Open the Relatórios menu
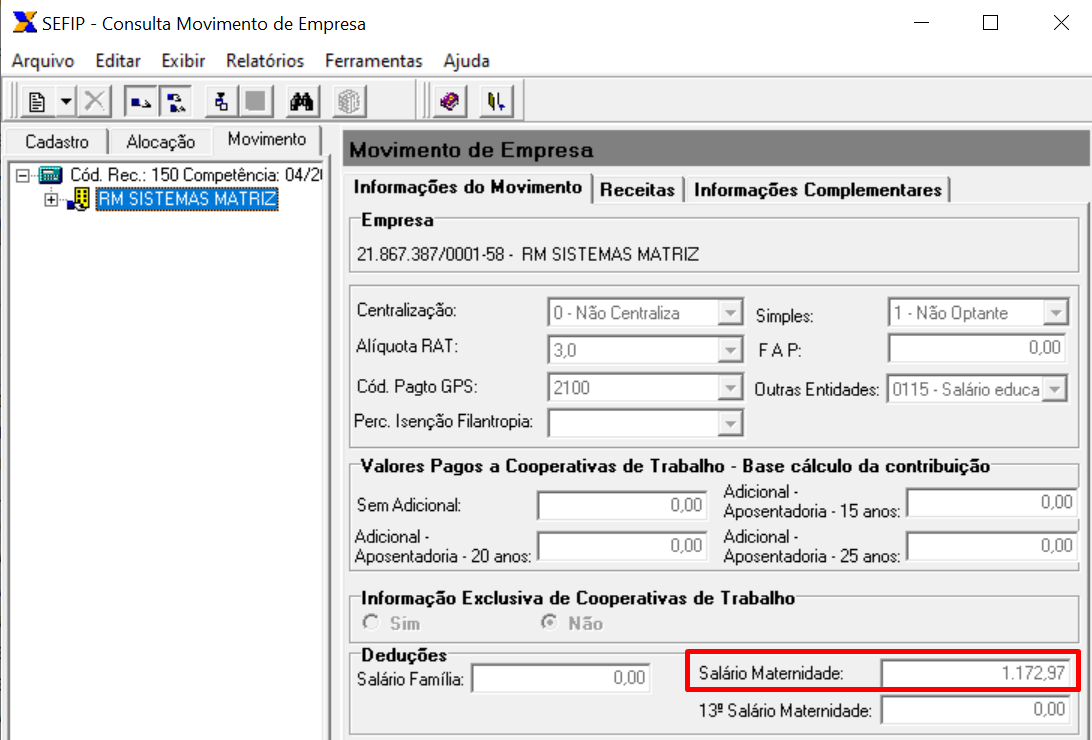This screenshot has width=1092, height=740. pos(265,61)
